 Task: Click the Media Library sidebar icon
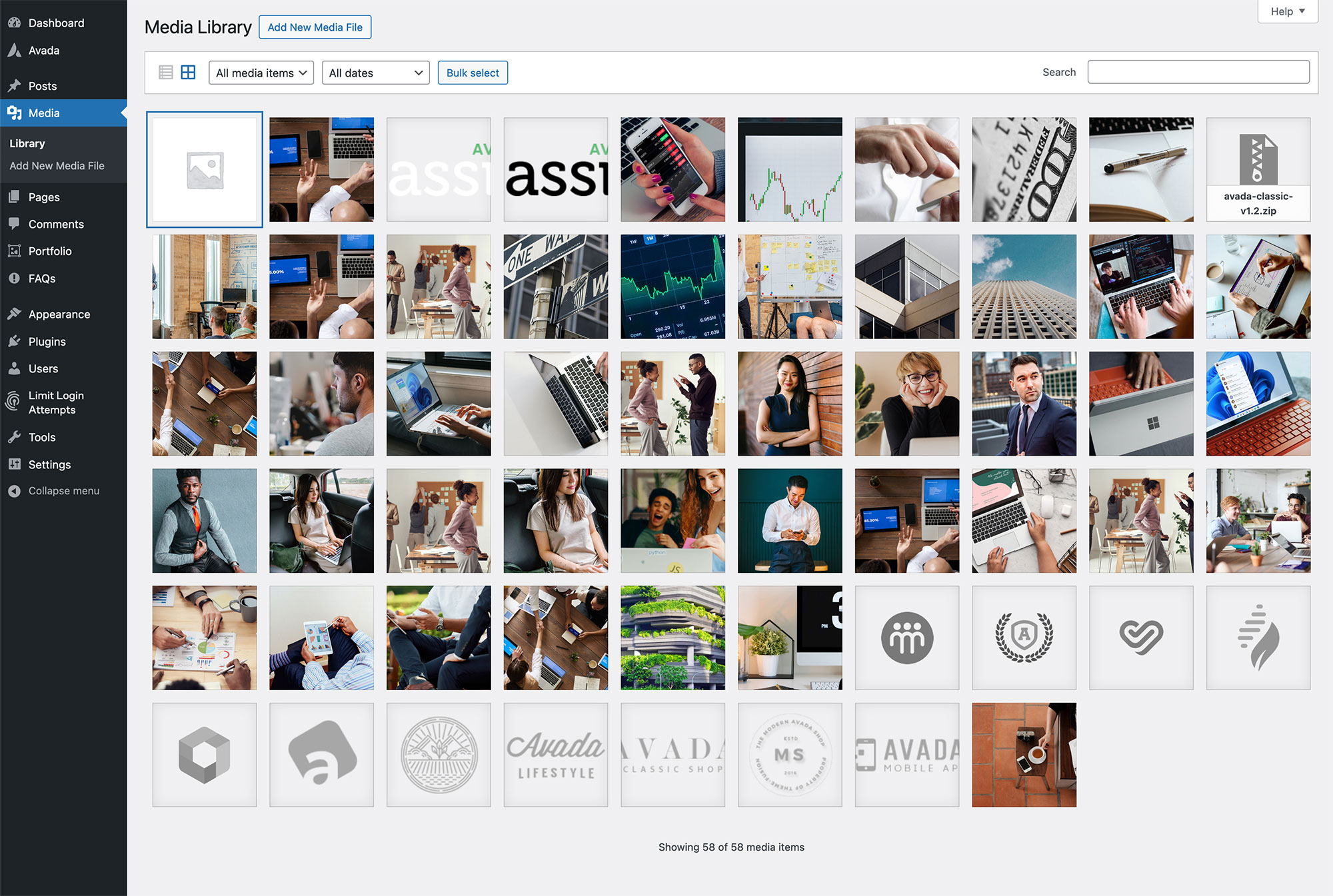pyautogui.click(x=15, y=112)
